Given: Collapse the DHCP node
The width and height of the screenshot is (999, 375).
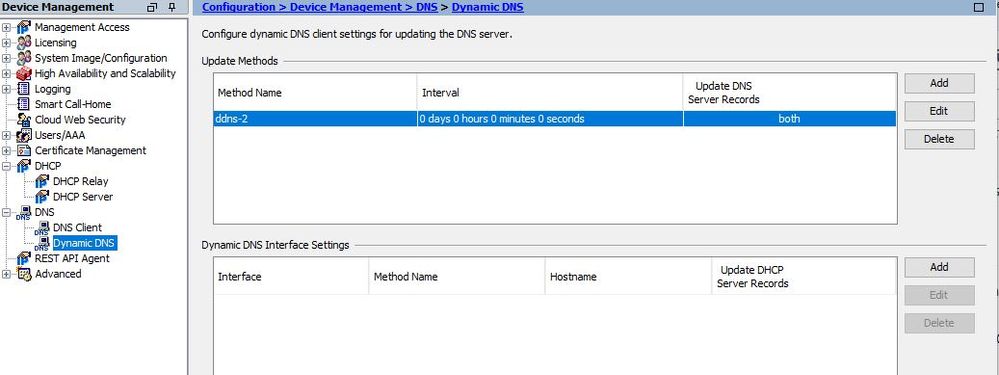Looking at the screenshot, I should pyautogui.click(x=6, y=166).
